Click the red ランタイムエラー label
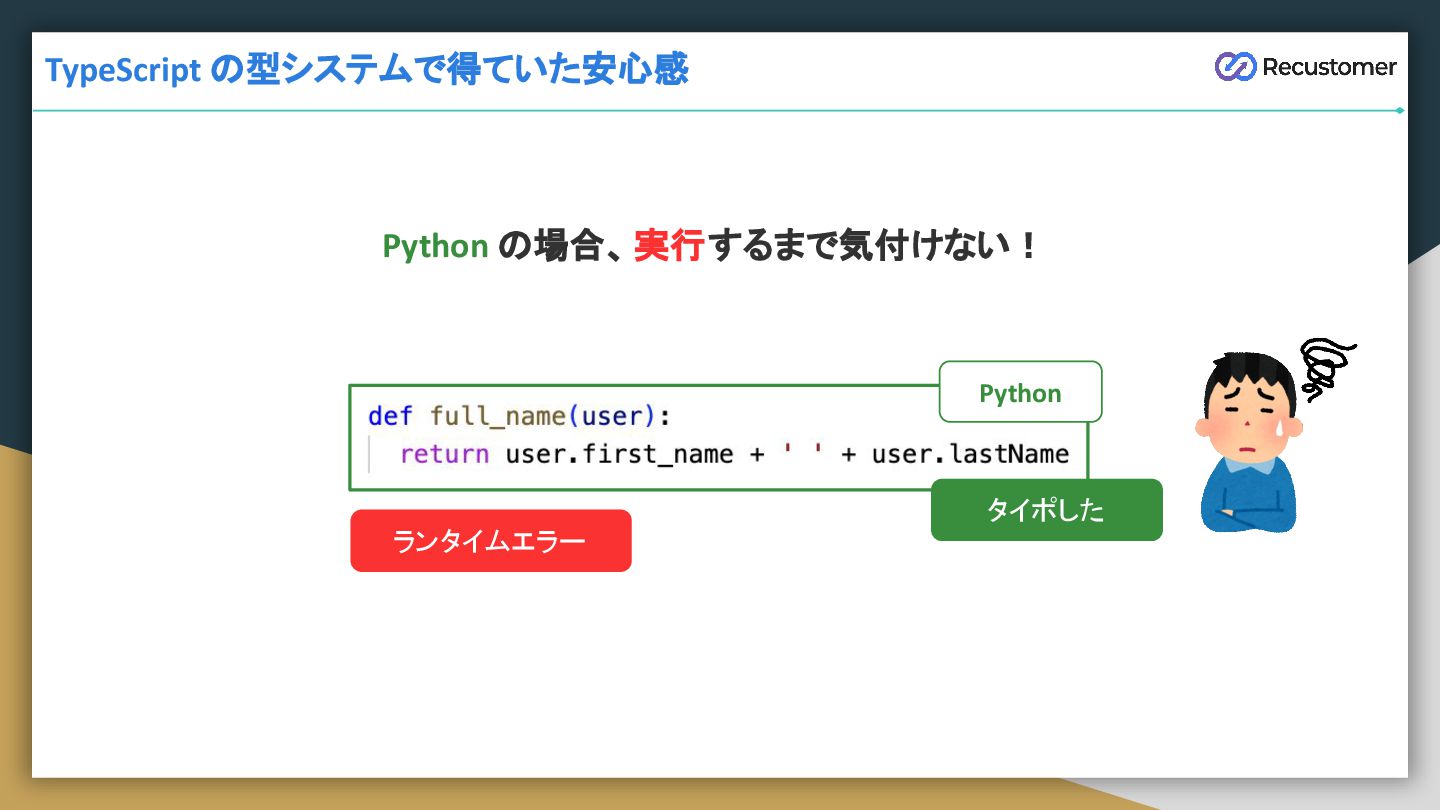 click(490, 541)
